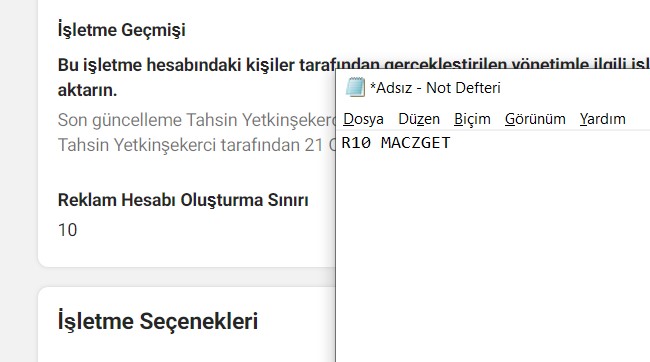Open the Biçim menu
Viewport: 650px width, 362px height.
472,119
